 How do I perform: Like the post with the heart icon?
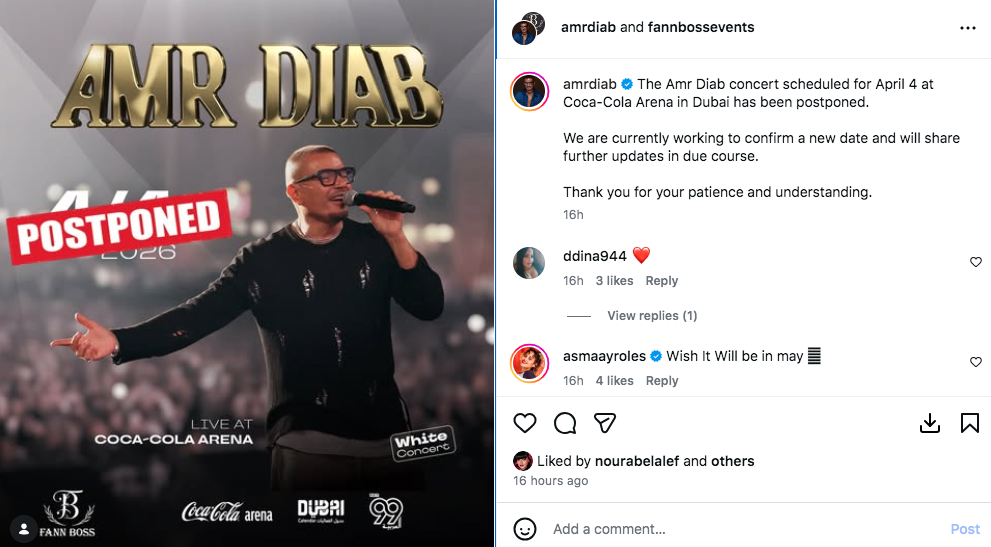click(525, 423)
